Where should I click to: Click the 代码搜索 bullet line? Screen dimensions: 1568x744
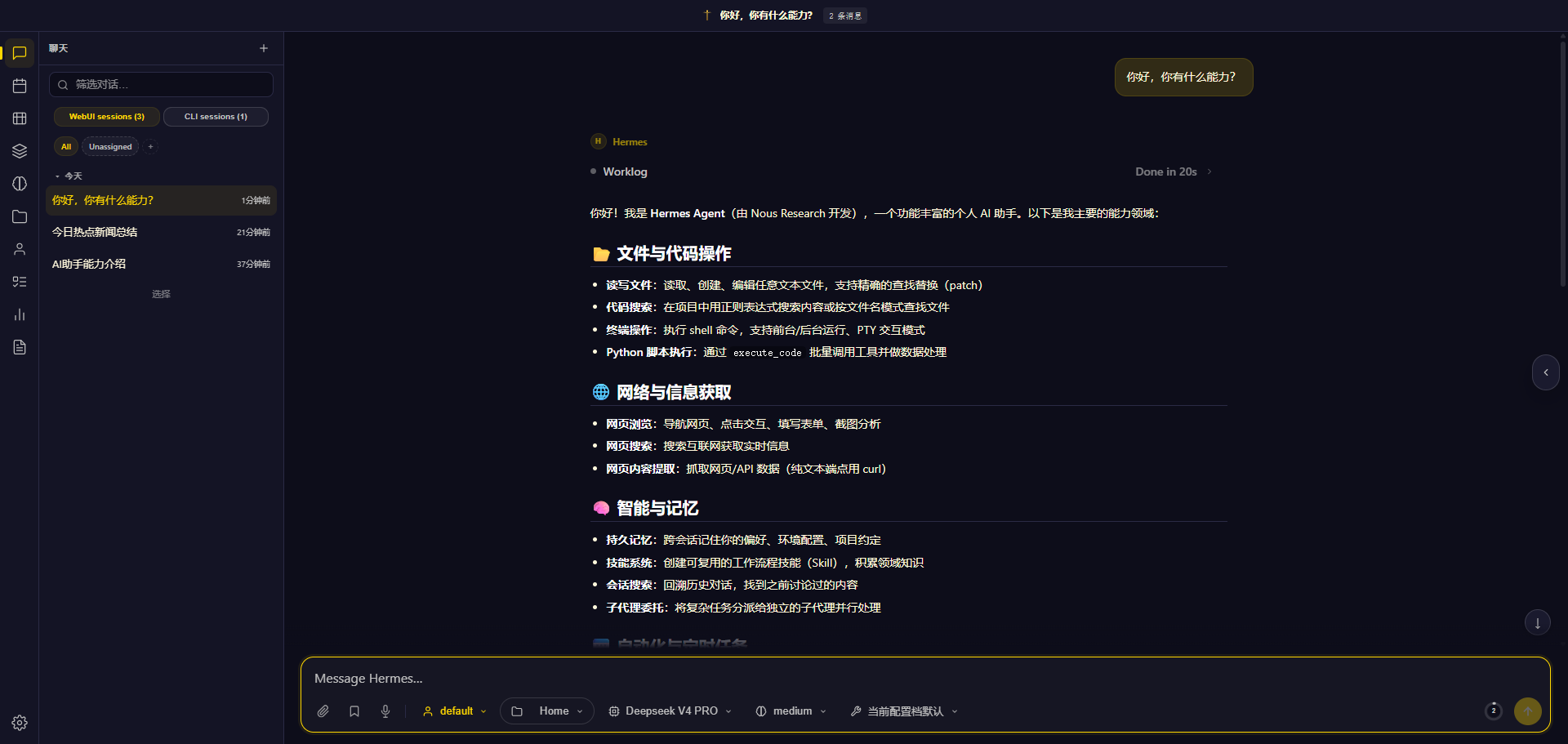777,307
